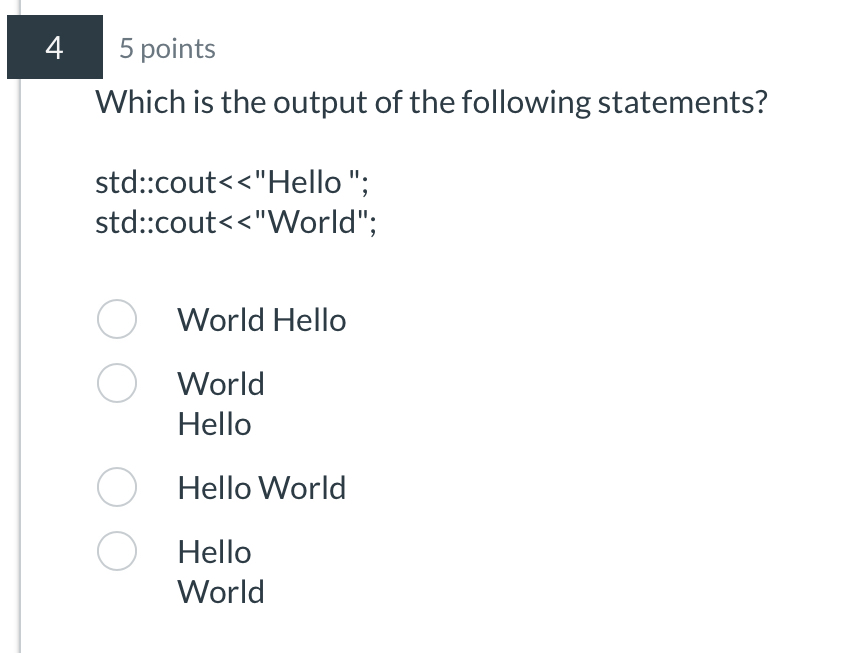The width and height of the screenshot is (846, 653).
Task: Click "World" on last option's second line
Action: [221, 592]
